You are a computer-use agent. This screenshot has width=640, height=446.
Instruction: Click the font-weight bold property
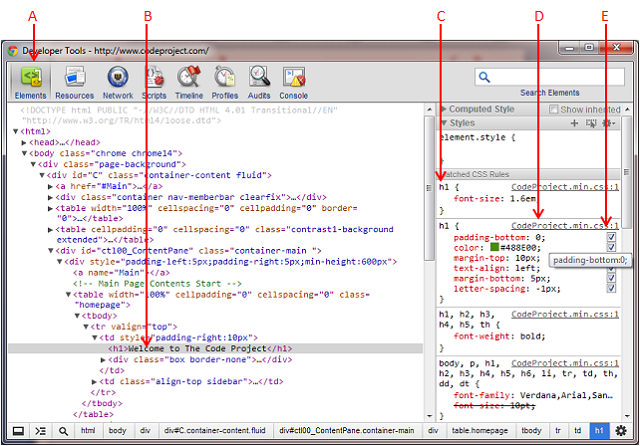pos(500,336)
